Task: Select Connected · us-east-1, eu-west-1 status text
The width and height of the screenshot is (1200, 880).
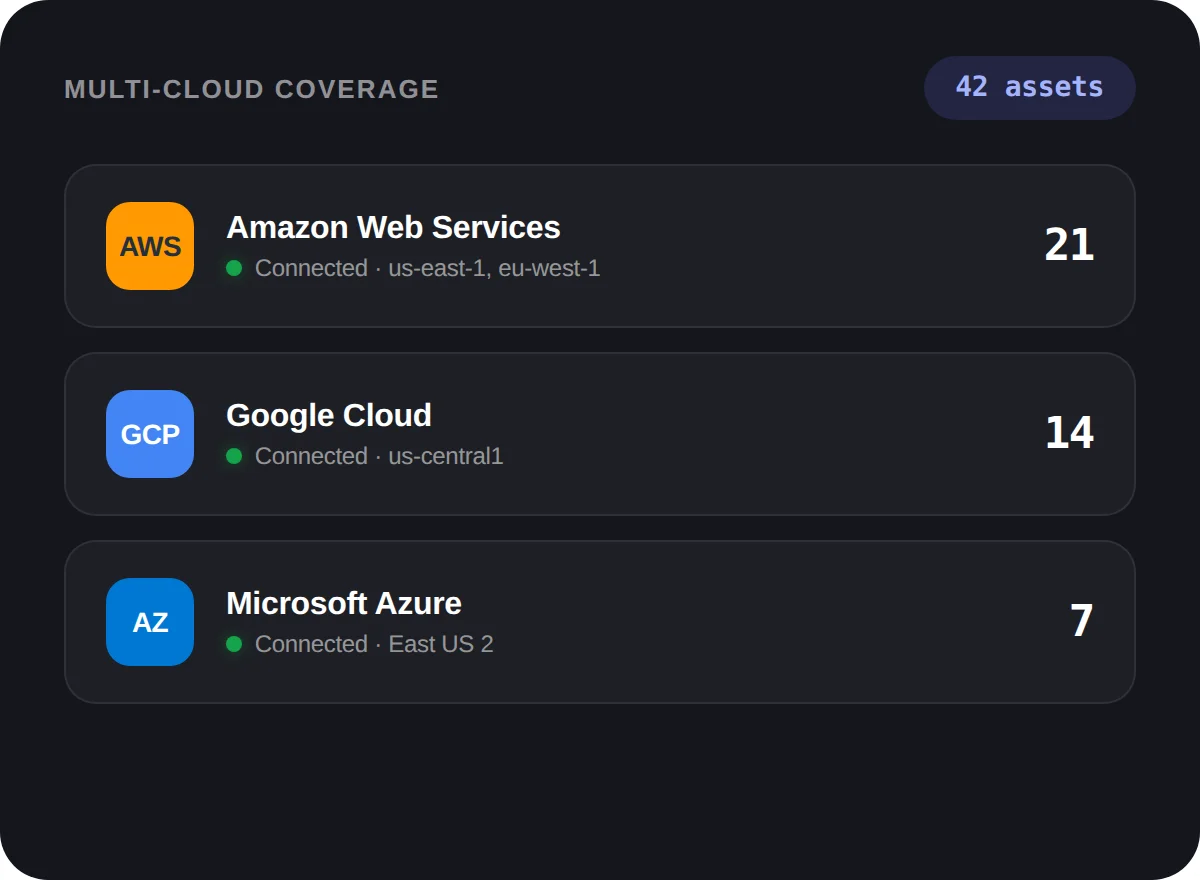Action: [x=428, y=268]
